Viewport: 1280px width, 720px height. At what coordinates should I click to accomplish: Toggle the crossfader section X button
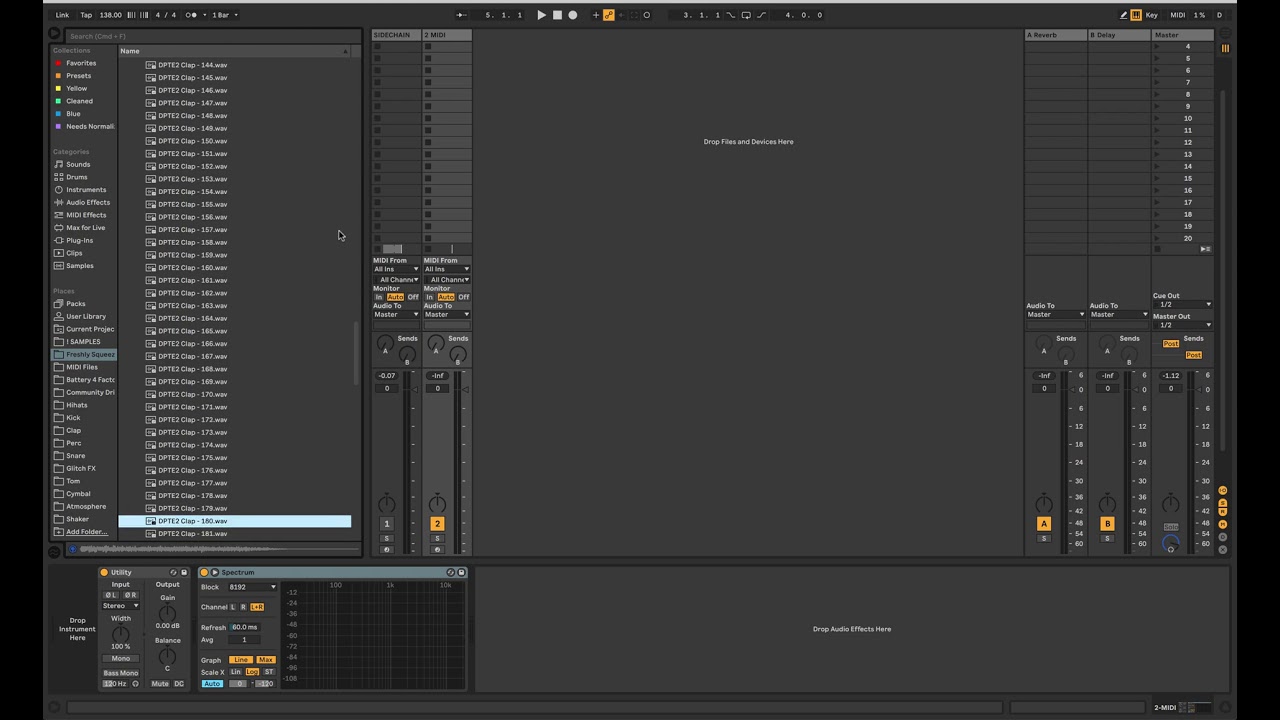(x=1223, y=550)
